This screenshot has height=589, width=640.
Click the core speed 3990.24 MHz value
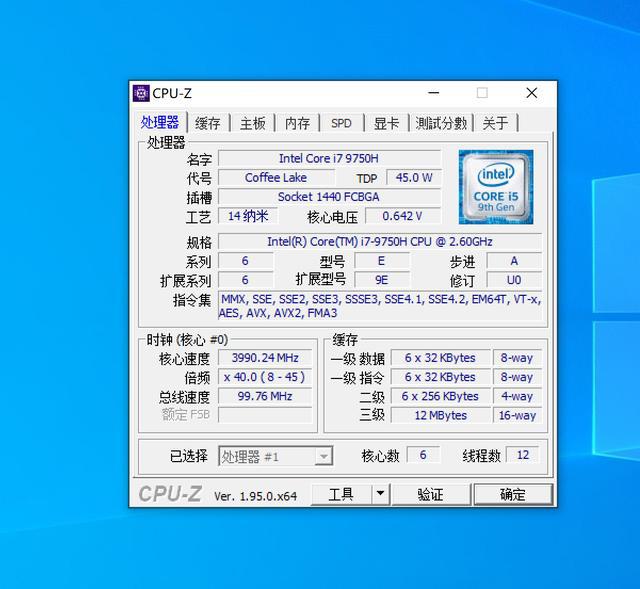point(265,358)
